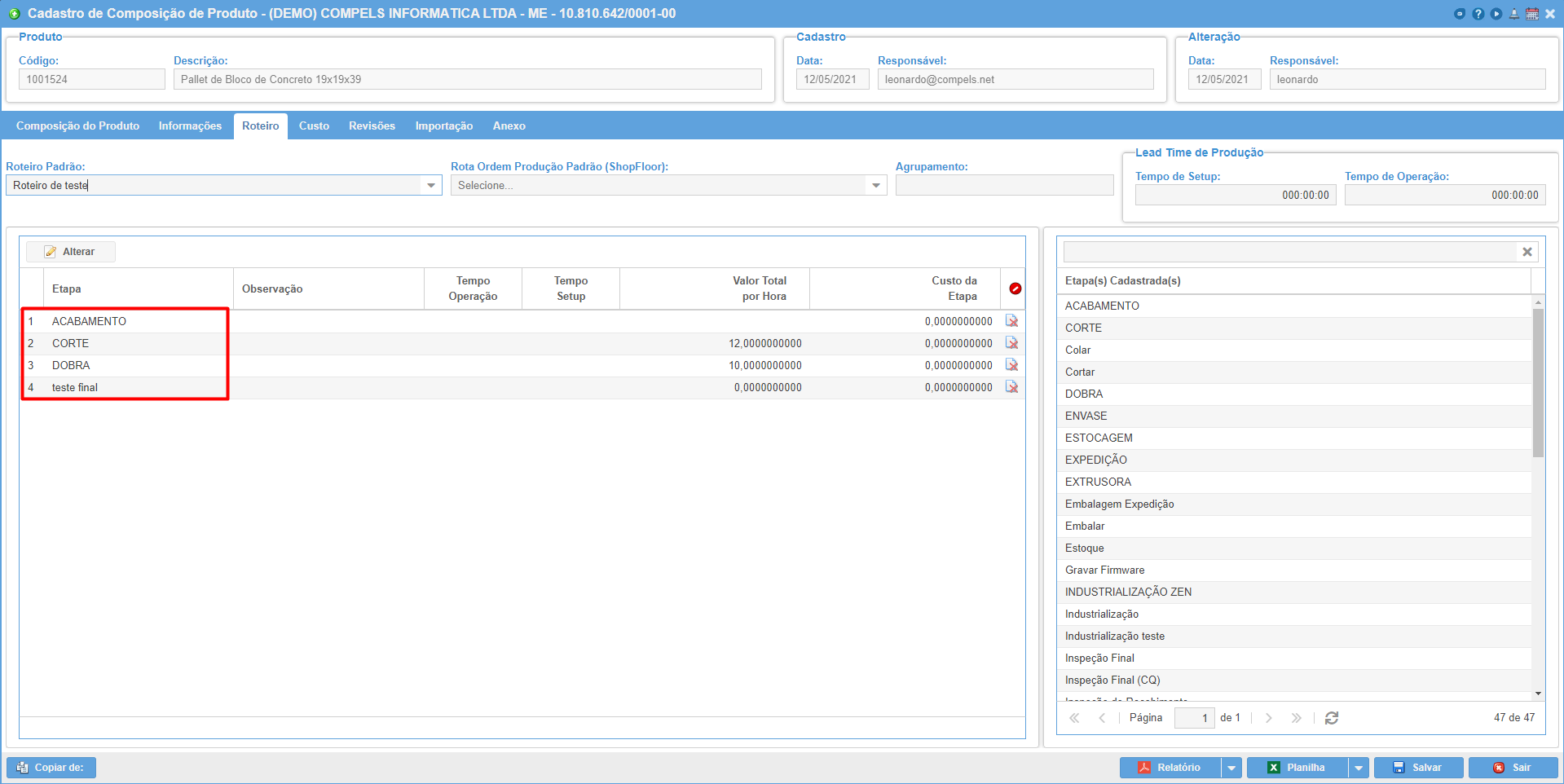Open the notifications bell icon

pyautogui.click(x=1514, y=14)
